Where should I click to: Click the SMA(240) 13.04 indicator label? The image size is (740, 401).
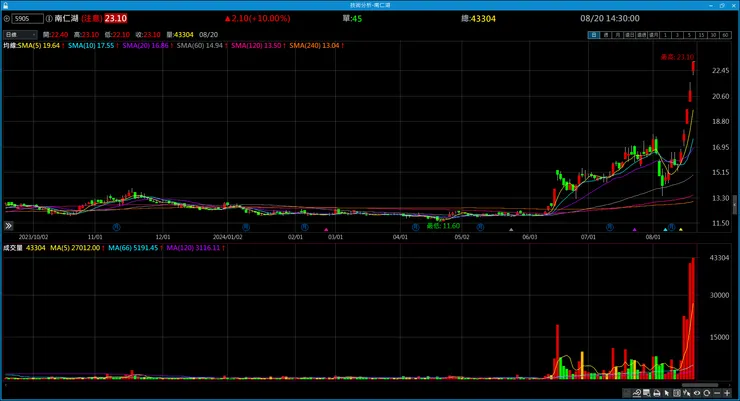click(x=315, y=45)
